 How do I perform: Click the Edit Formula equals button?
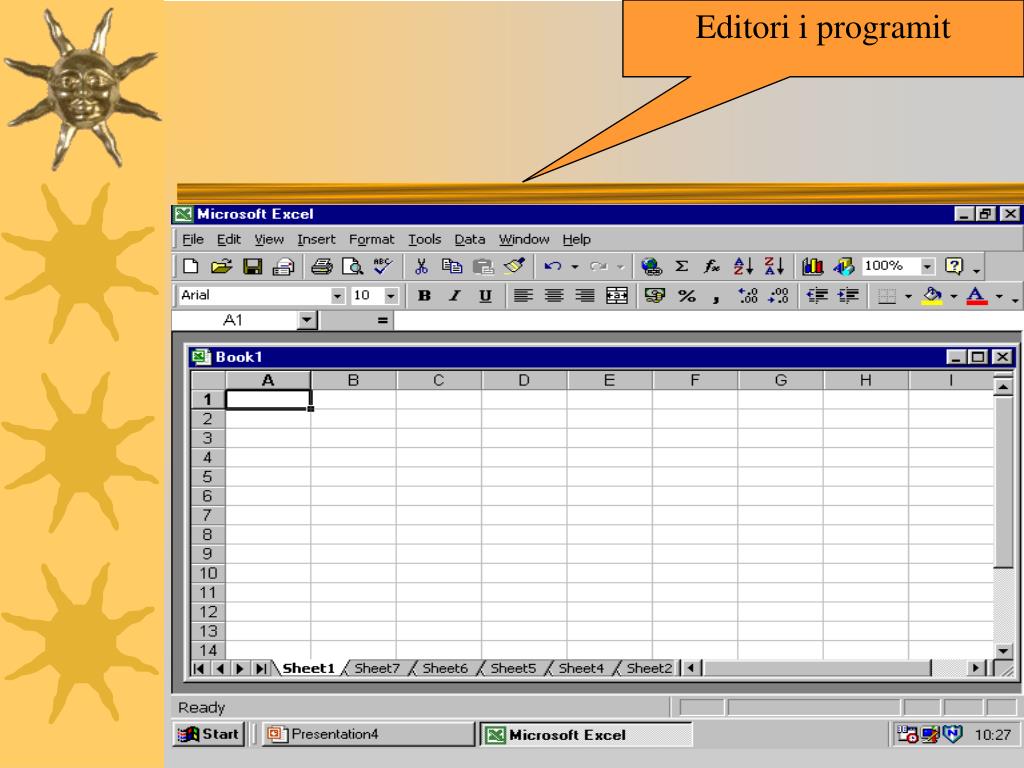[382, 320]
